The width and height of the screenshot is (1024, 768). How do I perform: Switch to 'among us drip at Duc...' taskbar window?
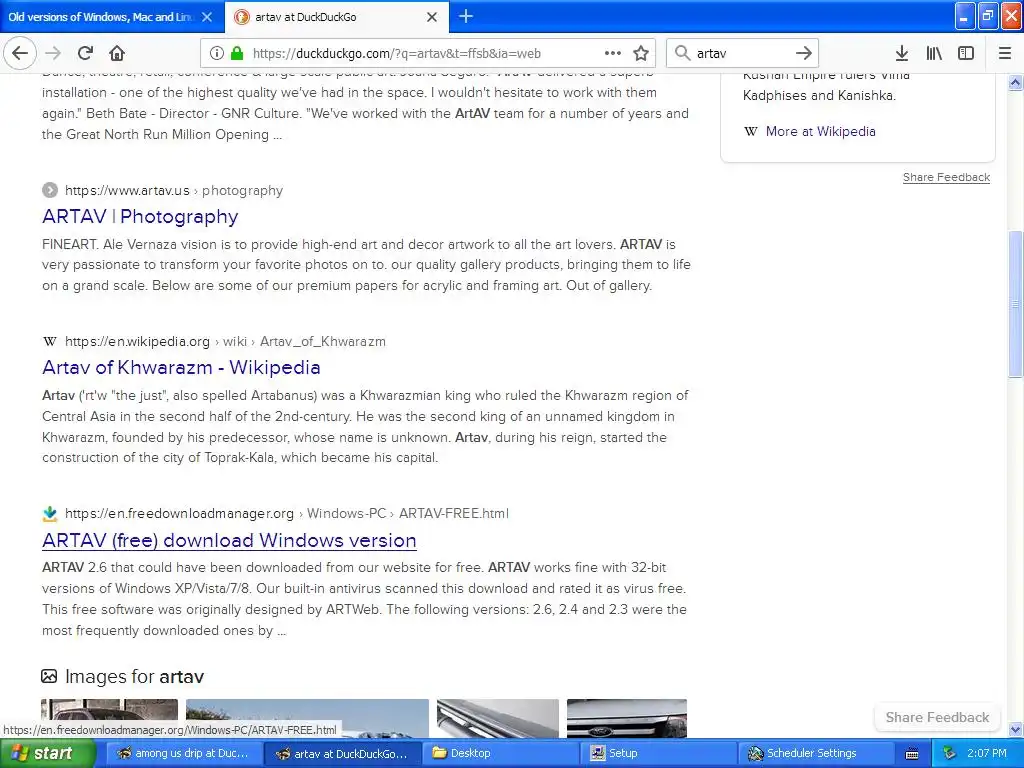[183, 753]
